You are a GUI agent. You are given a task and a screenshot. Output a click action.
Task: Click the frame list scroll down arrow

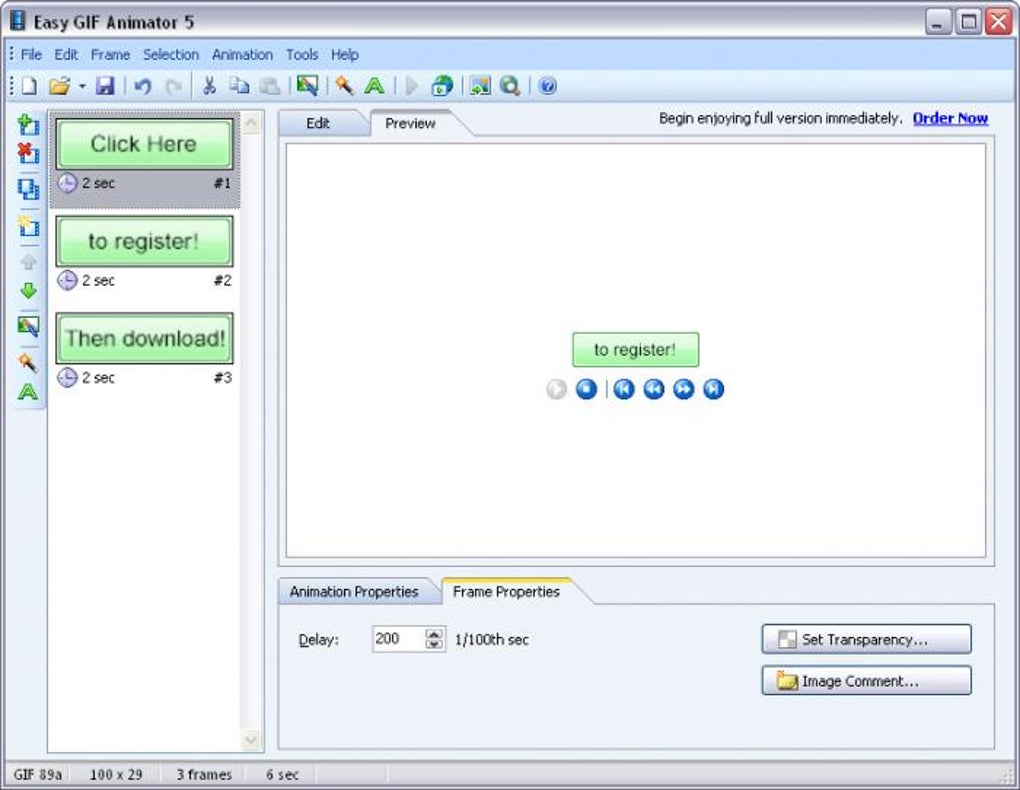[251, 740]
